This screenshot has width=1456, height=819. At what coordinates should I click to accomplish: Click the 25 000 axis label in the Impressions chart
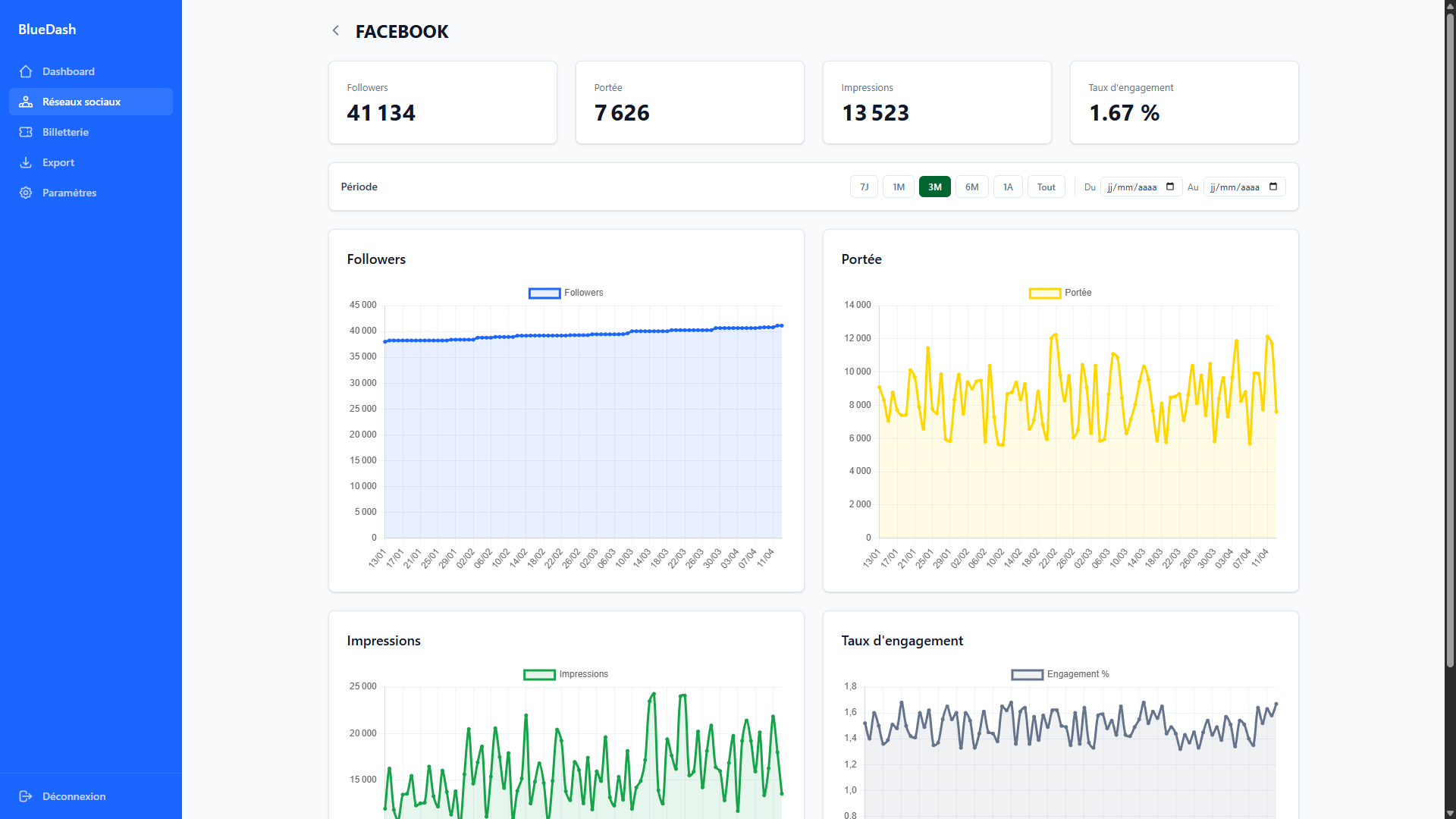pos(362,686)
